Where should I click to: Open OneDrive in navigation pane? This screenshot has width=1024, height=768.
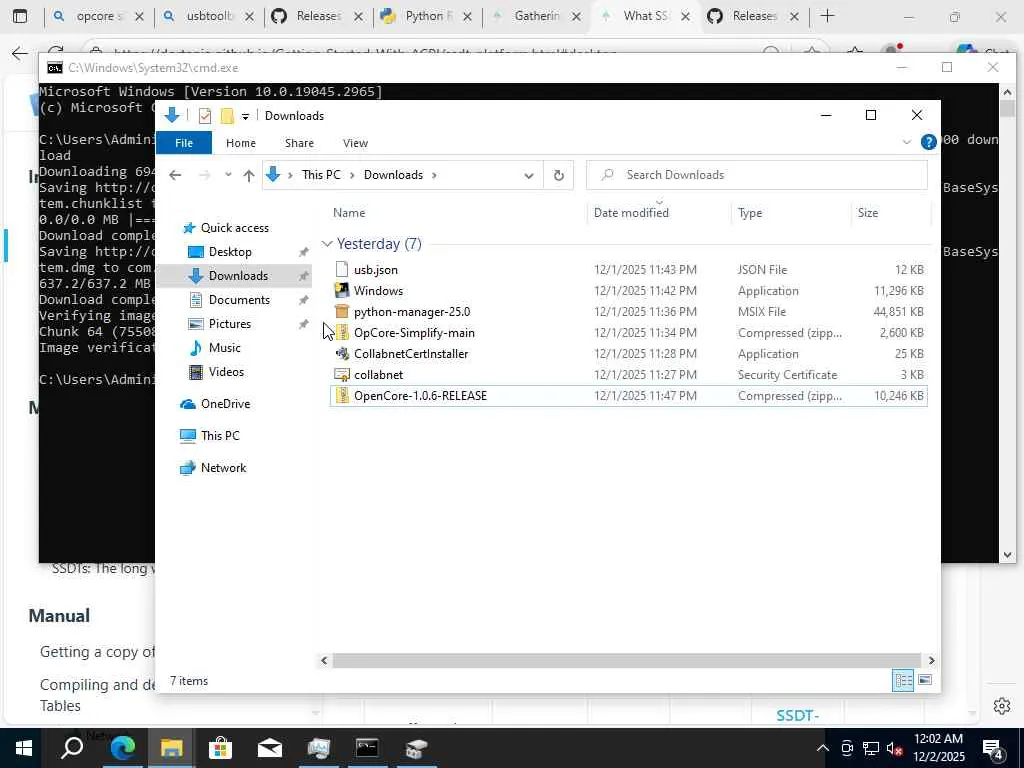216,404
